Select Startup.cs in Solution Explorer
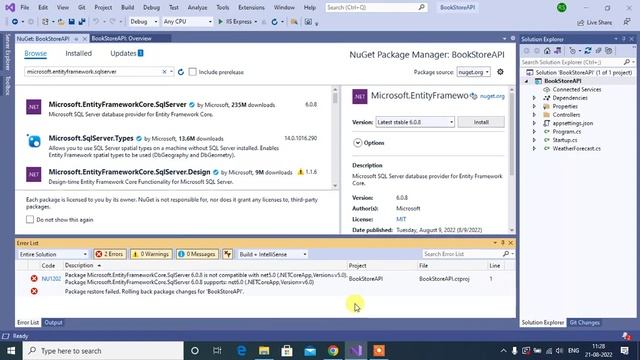This screenshot has height=360, width=640. [x=564, y=140]
